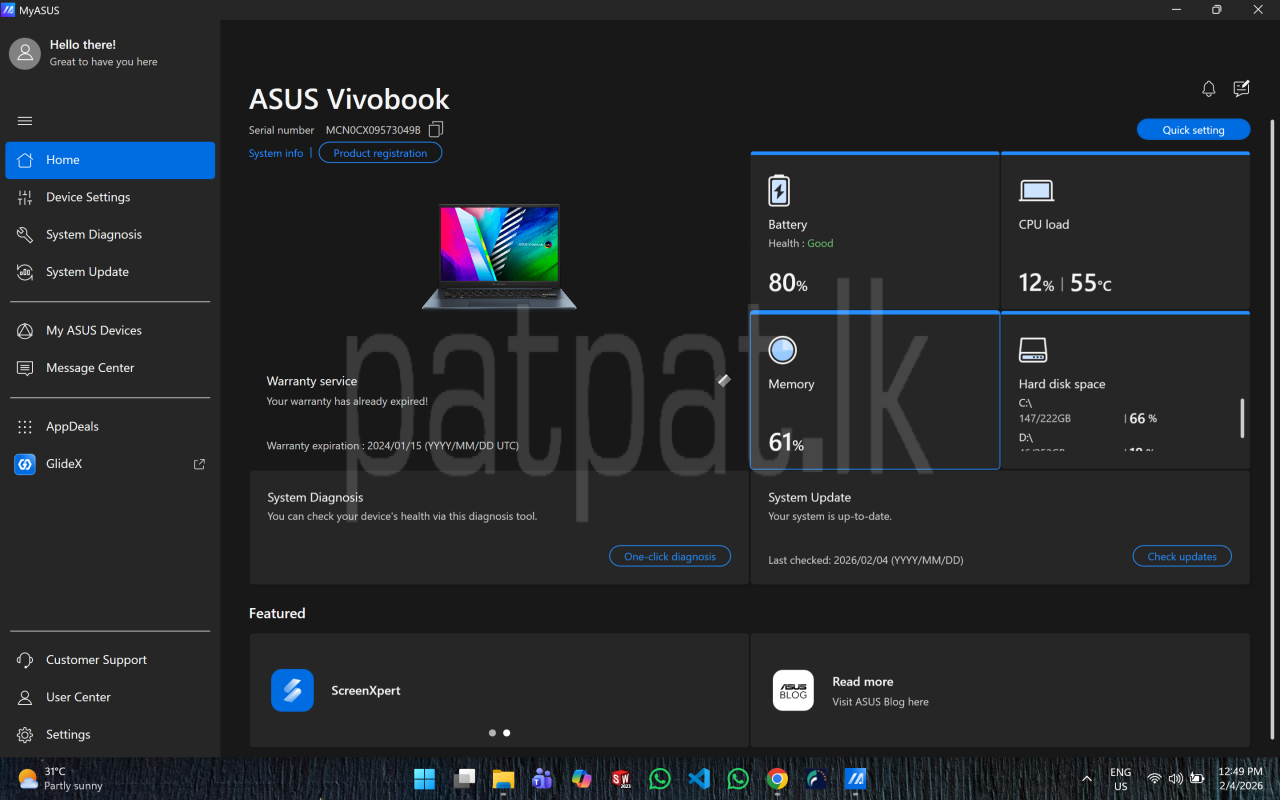Open notifications bell icon

click(x=1208, y=89)
